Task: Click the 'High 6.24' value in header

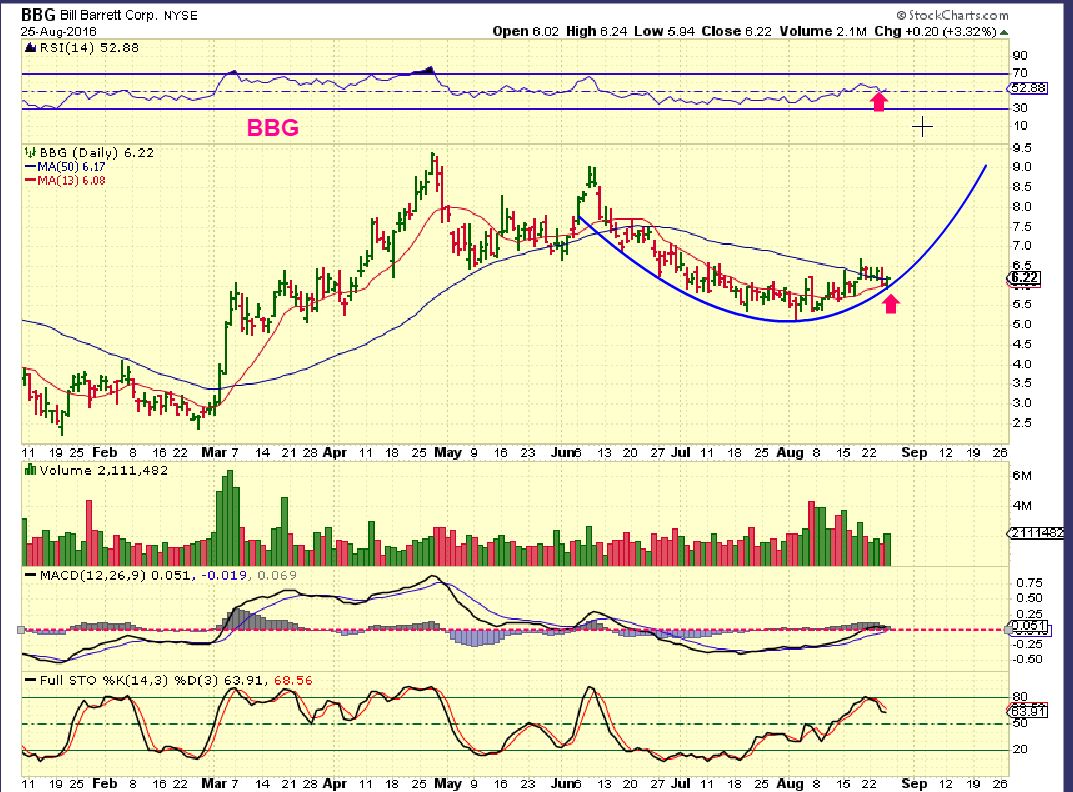Action: [597, 31]
